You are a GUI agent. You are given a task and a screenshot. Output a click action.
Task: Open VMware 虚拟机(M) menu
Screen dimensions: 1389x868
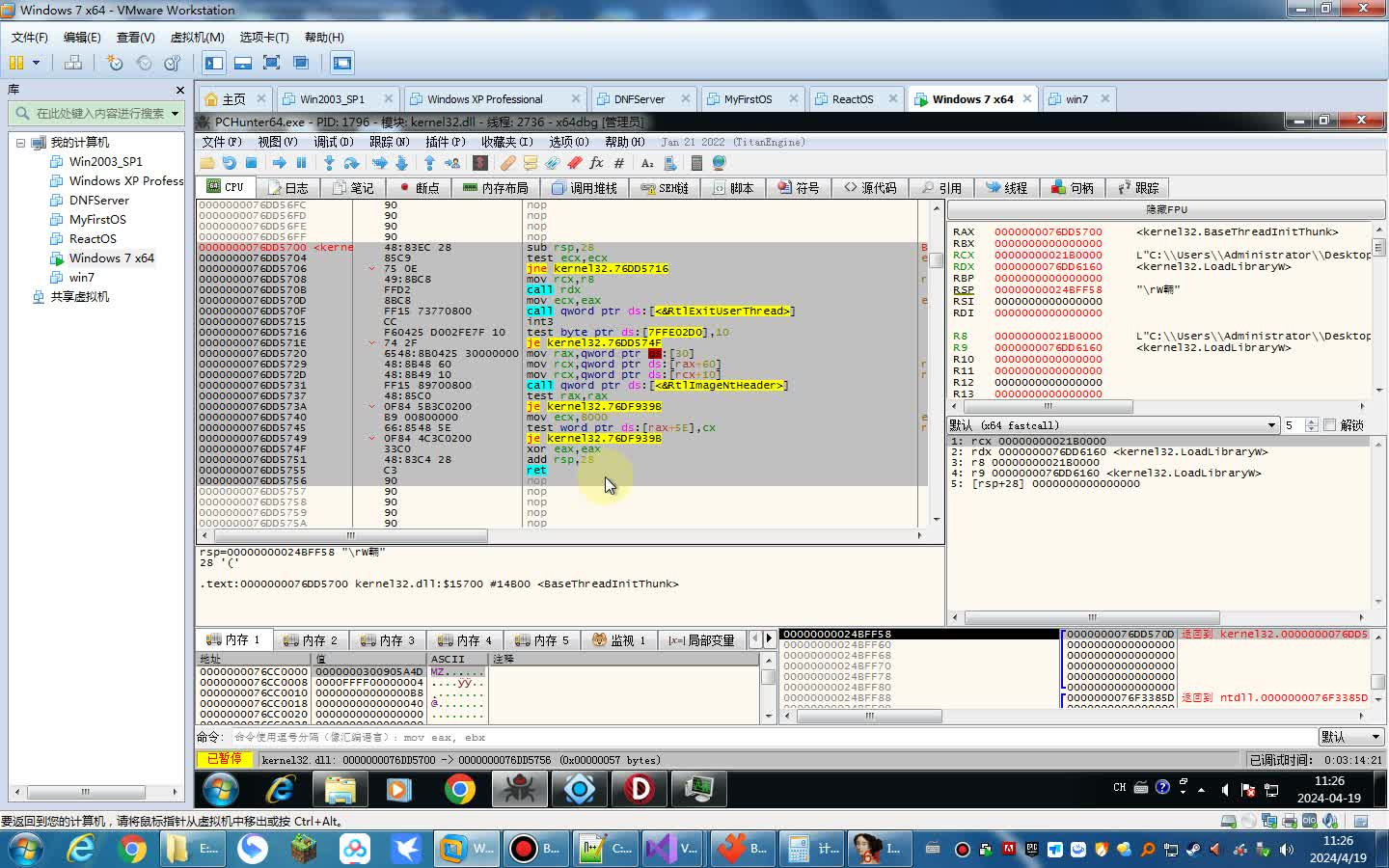click(197, 37)
